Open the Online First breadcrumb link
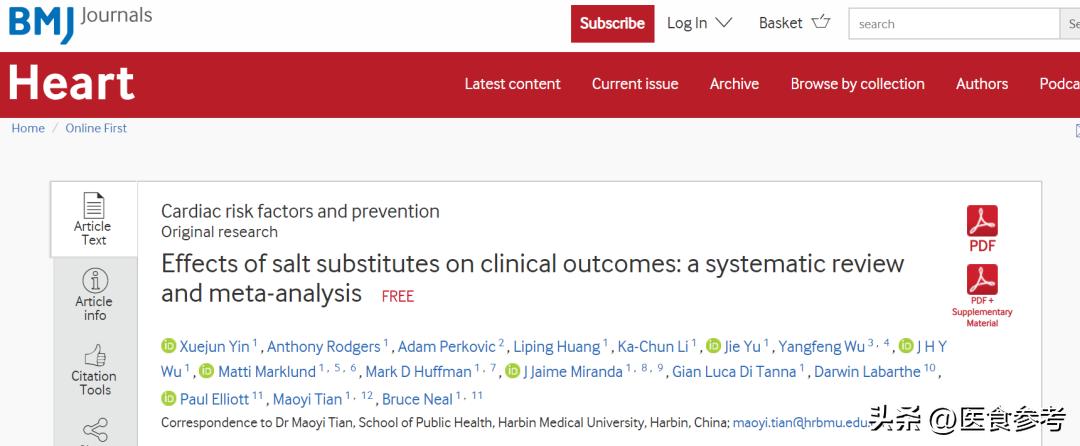1080x446 pixels. [96, 128]
